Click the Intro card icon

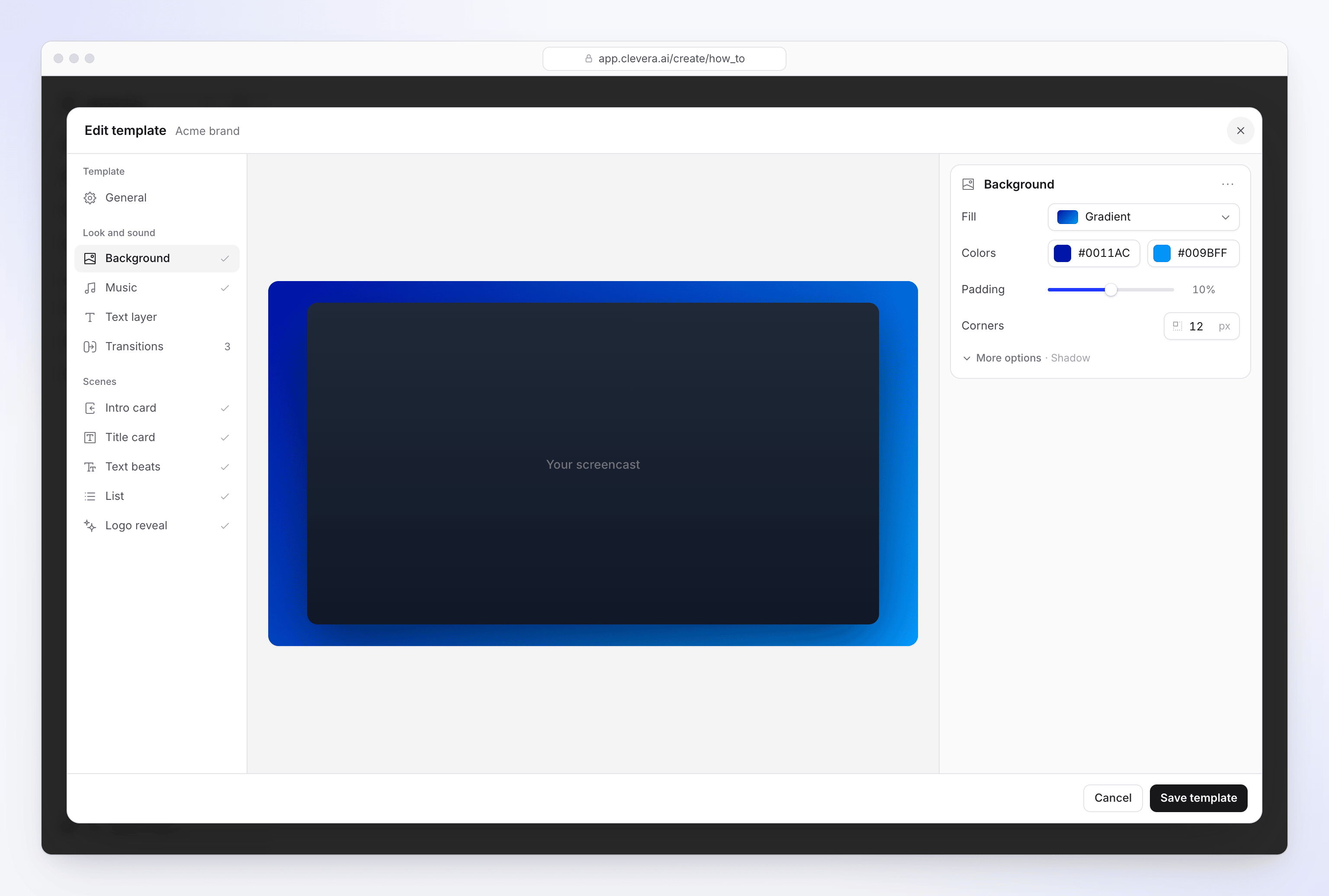pos(90,408)
